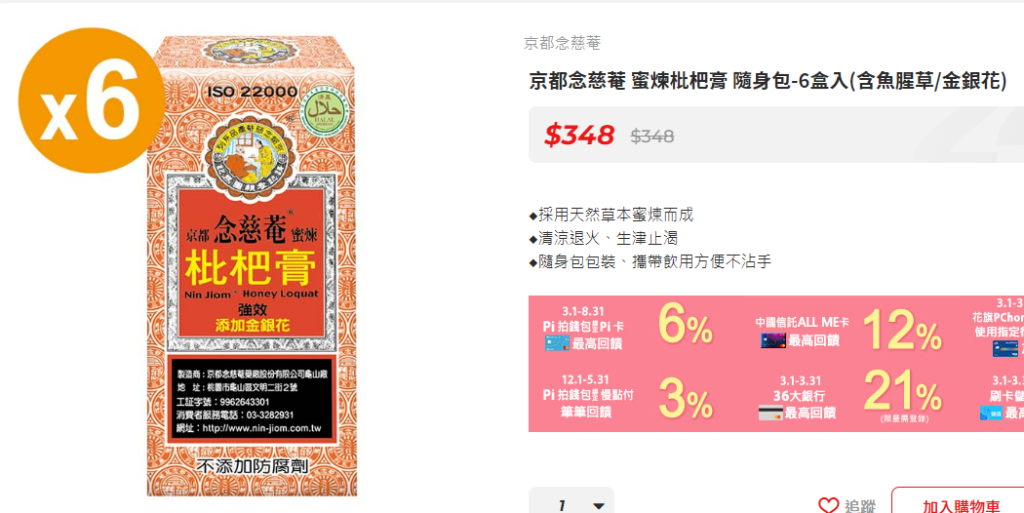The image size is (1024, 513).
Task: Click the Pi card icon in banner
Action: click(557, 343)
